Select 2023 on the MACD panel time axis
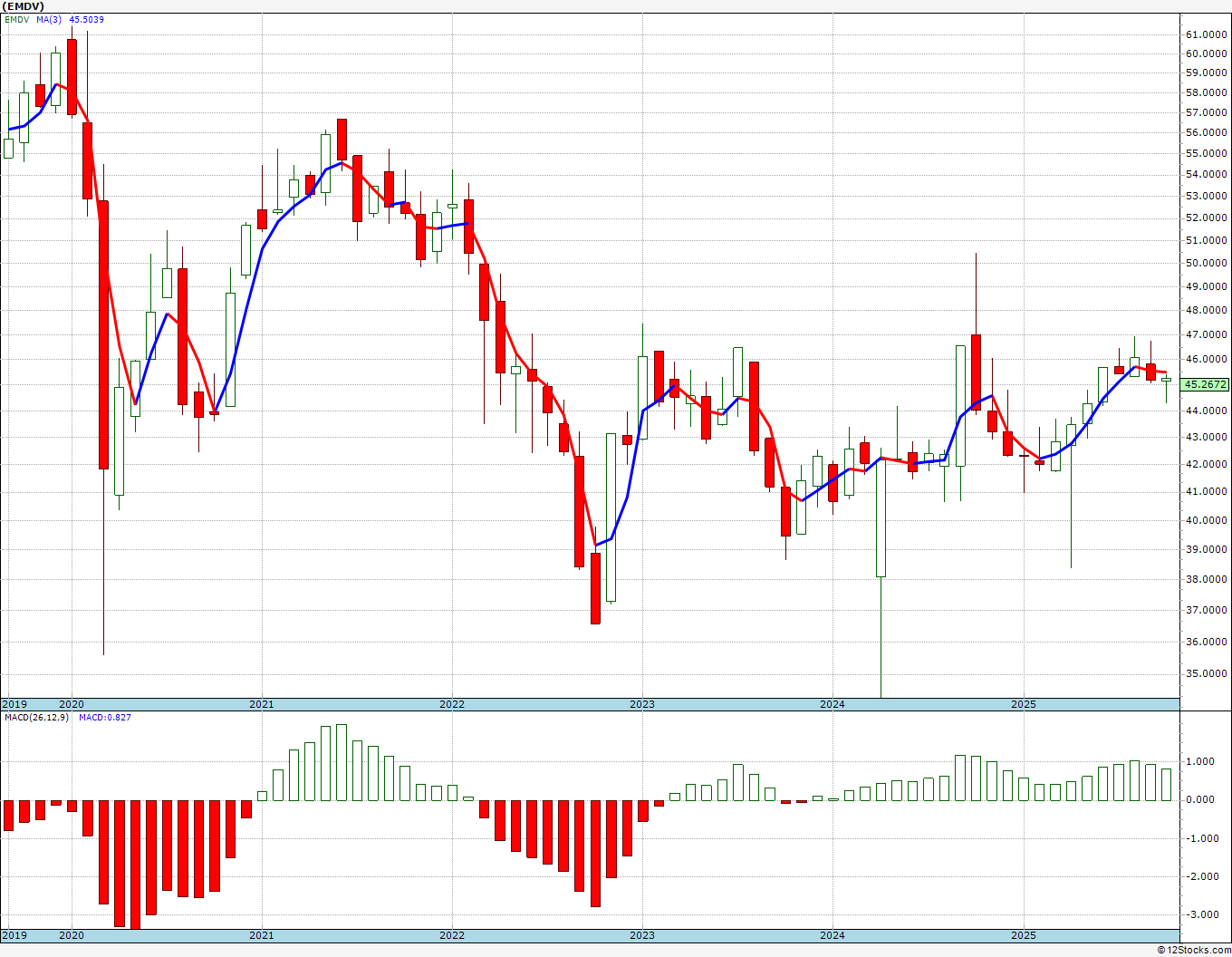The image size is (1232, 957). 641,935
